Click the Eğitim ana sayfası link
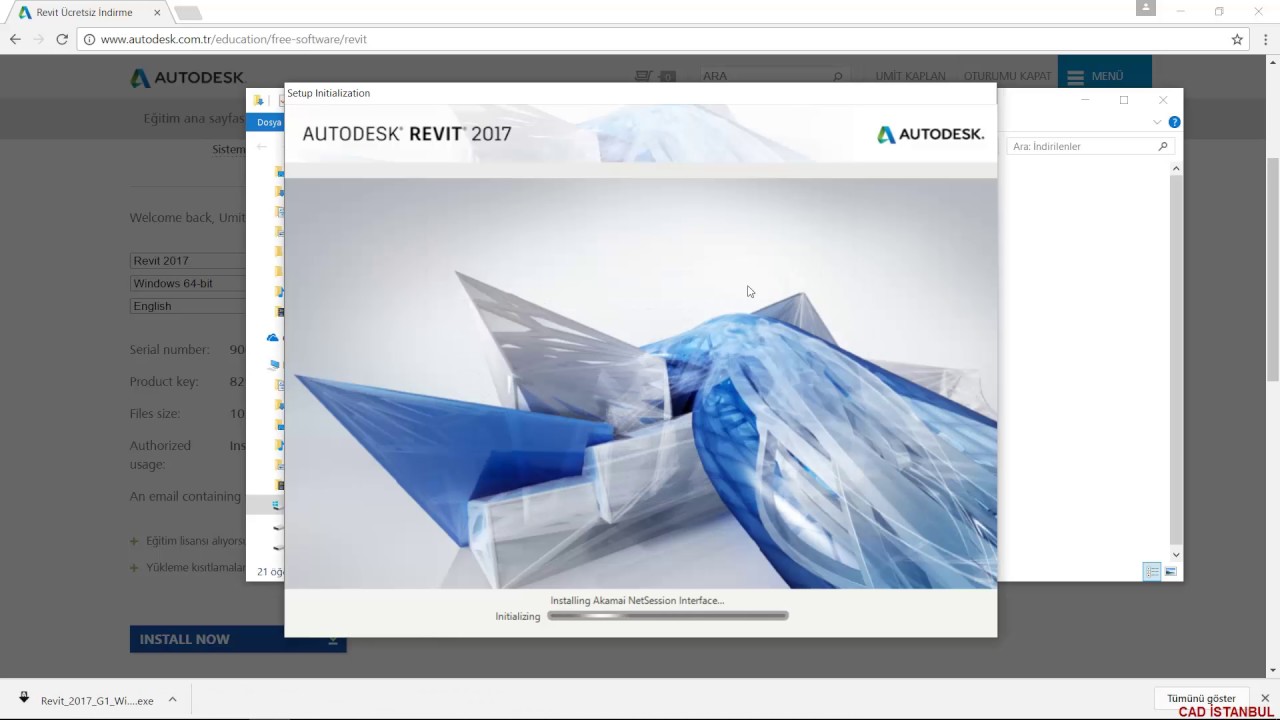The height and width of the screenshot is (720, 1280). tap(194, 118)
